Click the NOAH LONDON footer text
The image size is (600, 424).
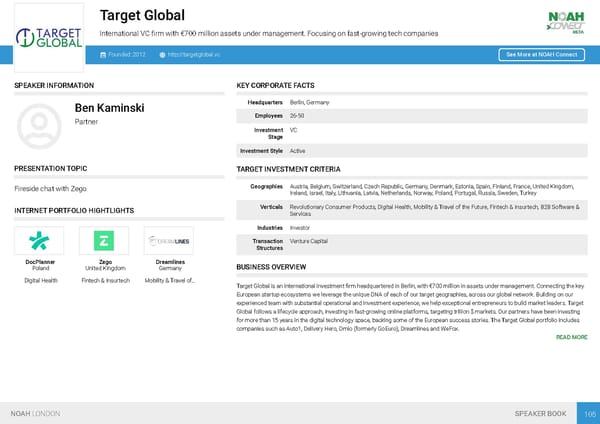pos(35,412)
